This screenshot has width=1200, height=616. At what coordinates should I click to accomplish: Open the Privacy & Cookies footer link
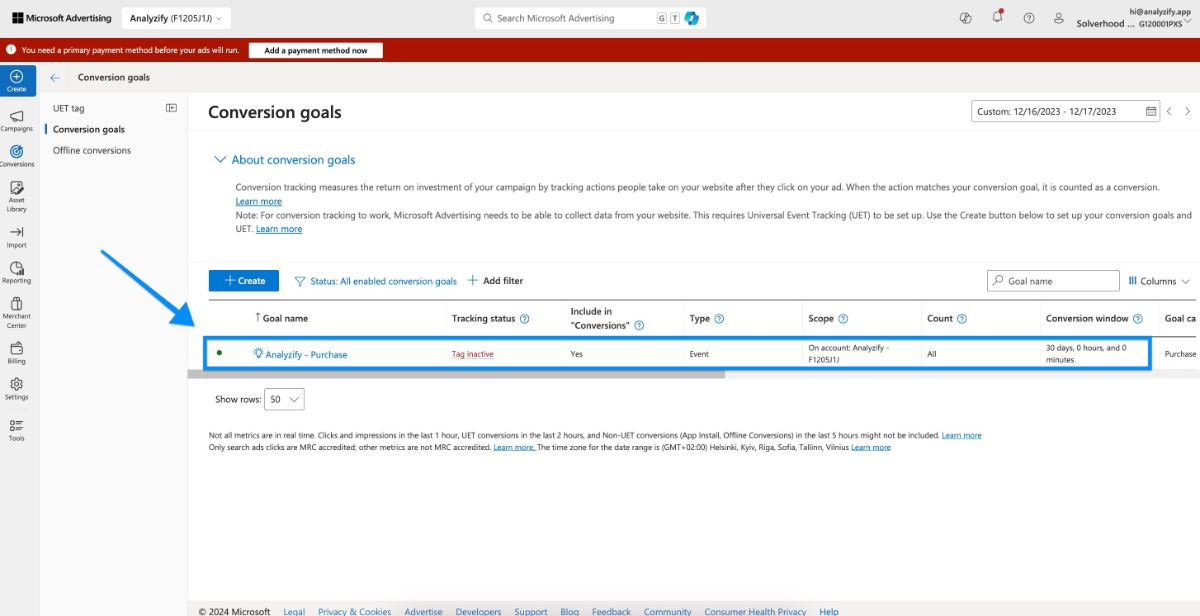(355, 611)
